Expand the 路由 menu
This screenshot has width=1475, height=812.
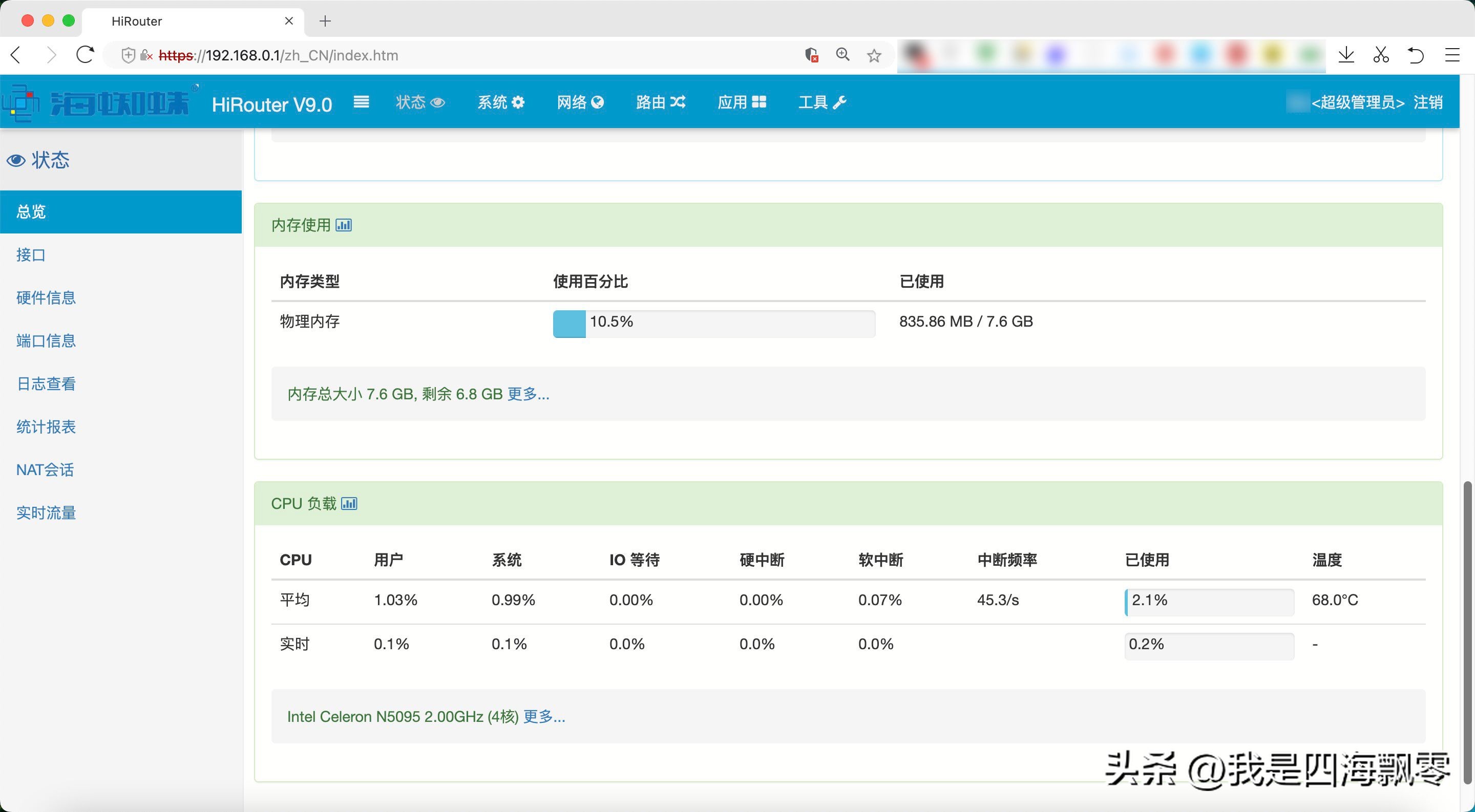(x=660, y=102)
